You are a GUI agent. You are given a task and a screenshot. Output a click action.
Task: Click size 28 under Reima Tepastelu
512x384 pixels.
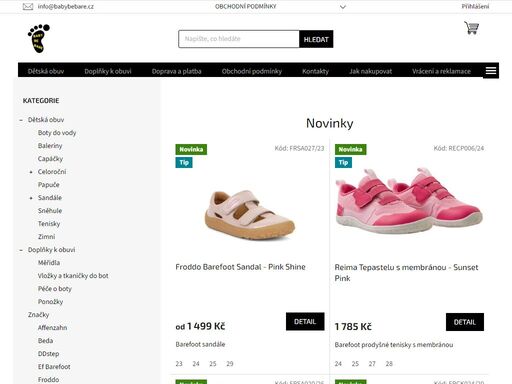389,364
